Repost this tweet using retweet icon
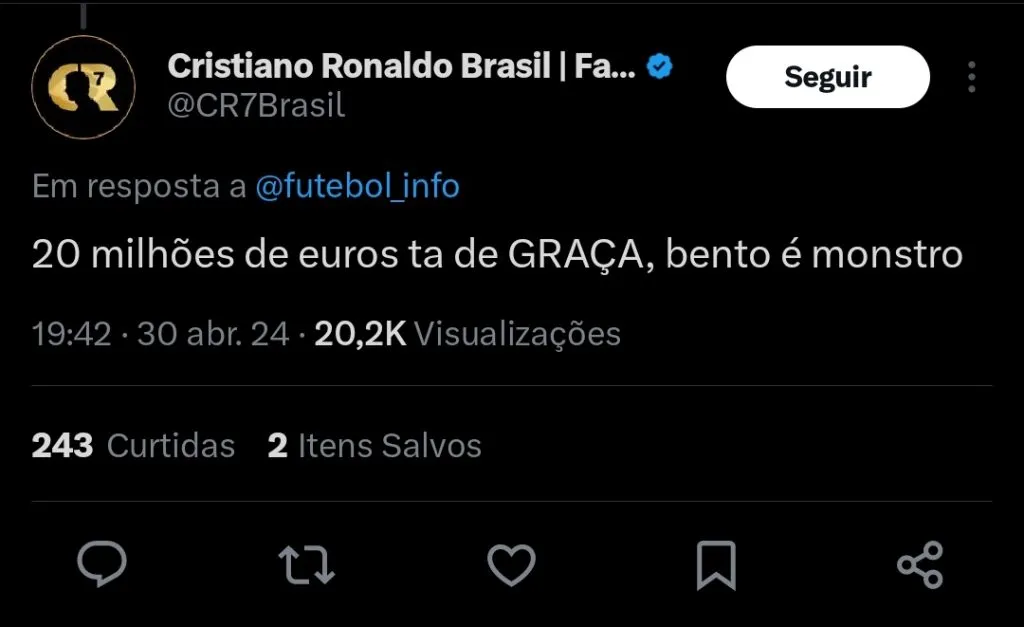Image resolution: width=1024 pixels, height=627 pixels. pyautogui.click(x=306, y=564)
